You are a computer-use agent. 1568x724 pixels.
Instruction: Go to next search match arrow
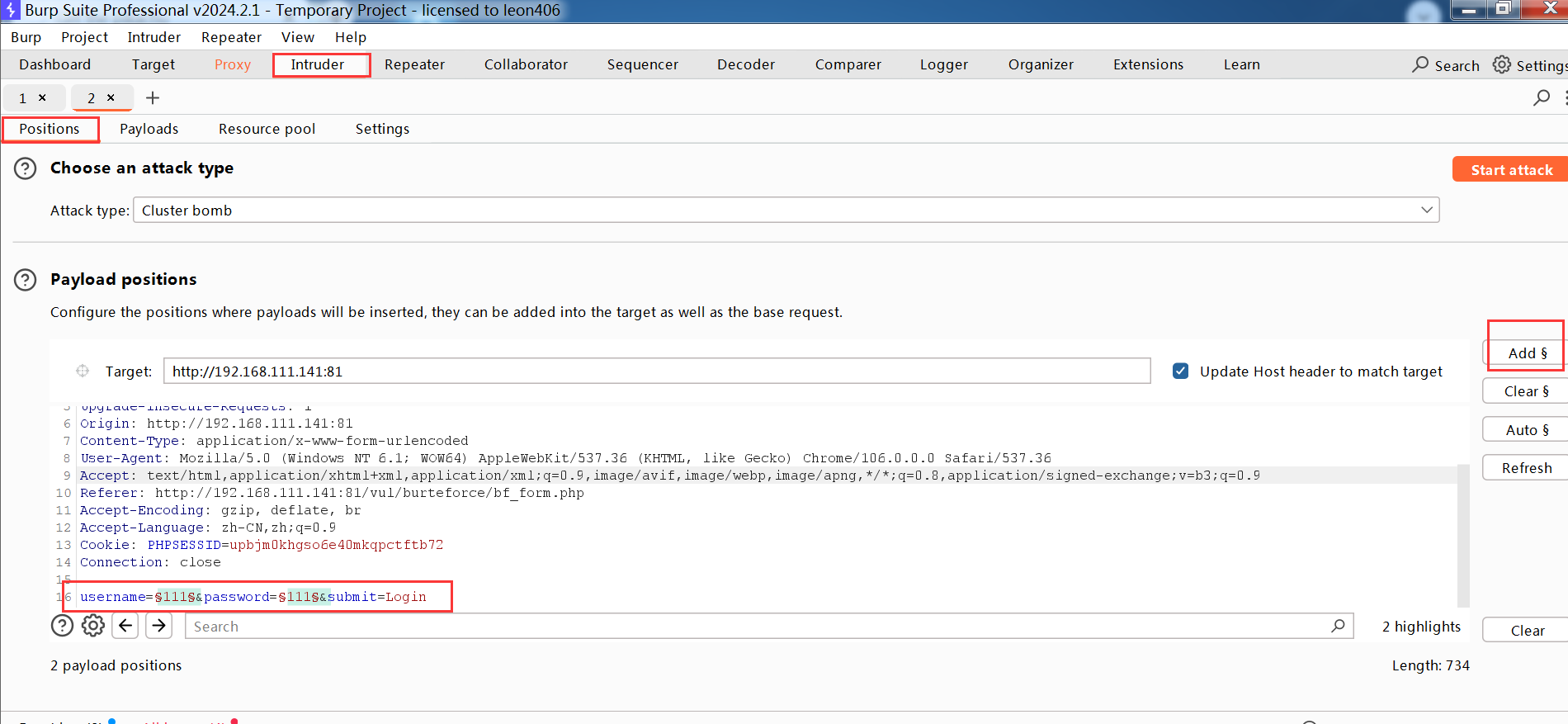[x=158, y=626]
